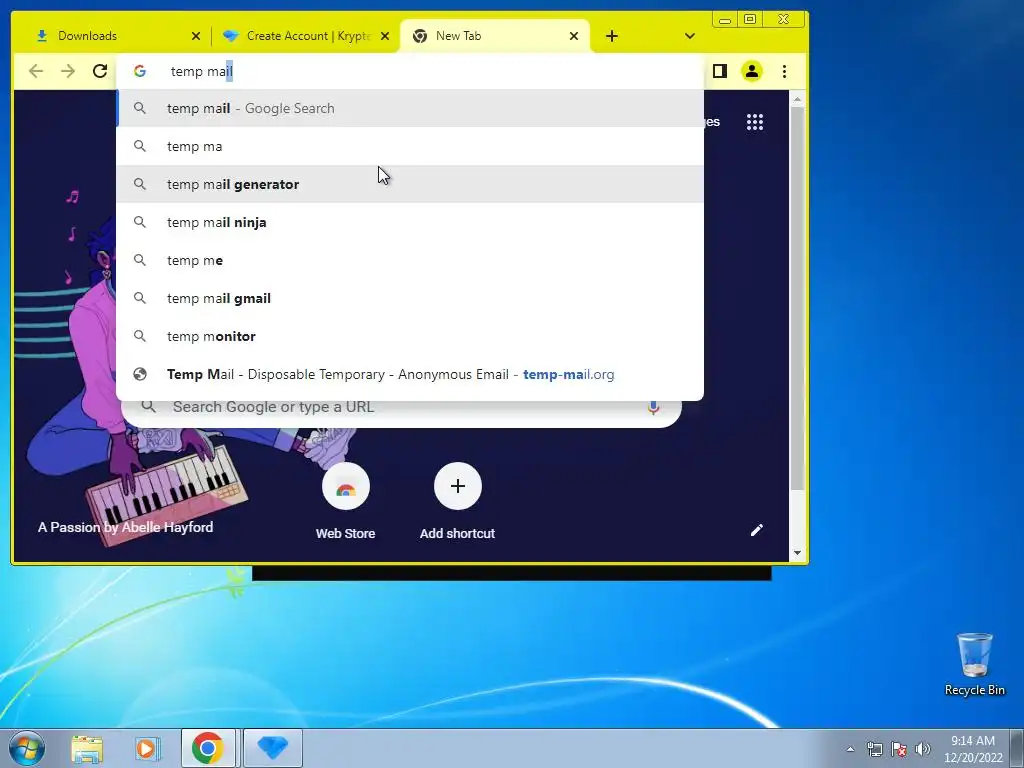This screenshot has width=1024, height=768.
Task: Show hidden system tray icons
Action: [850, 749]
